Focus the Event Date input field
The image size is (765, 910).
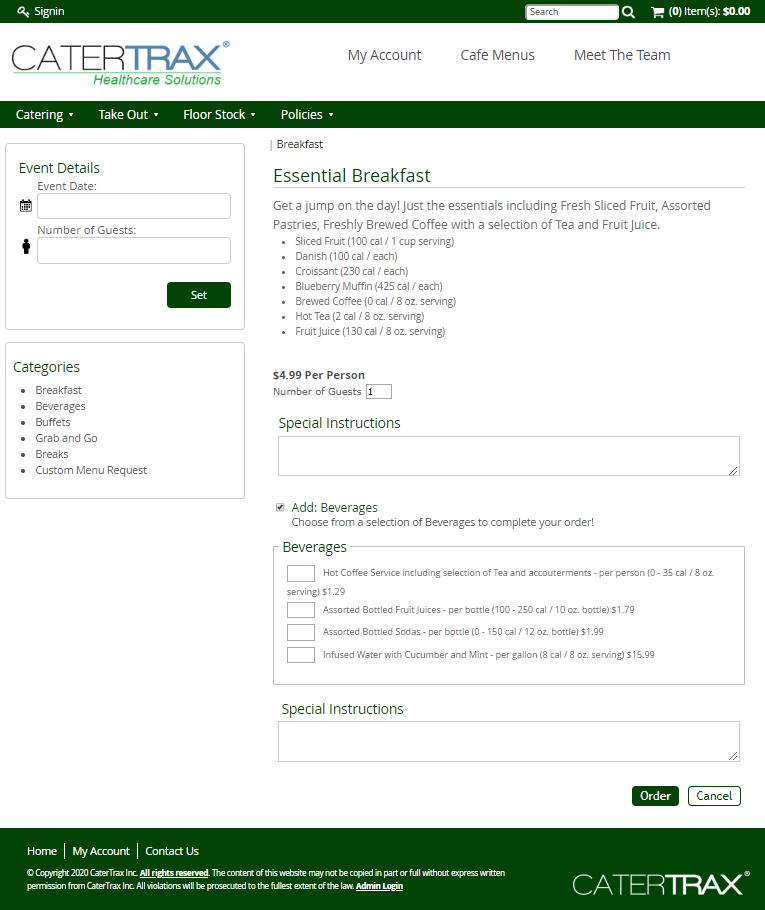134,206
